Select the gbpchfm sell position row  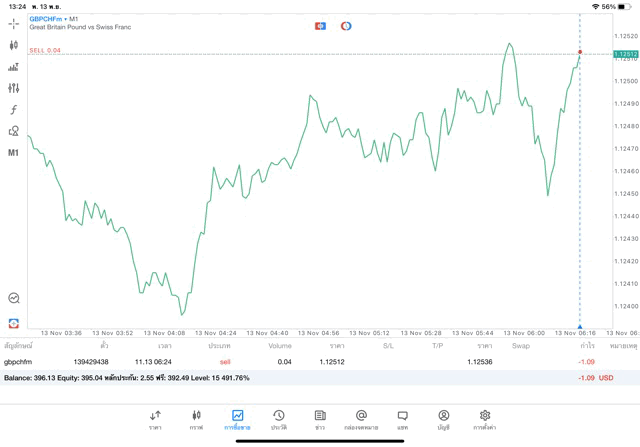[300, 362]
